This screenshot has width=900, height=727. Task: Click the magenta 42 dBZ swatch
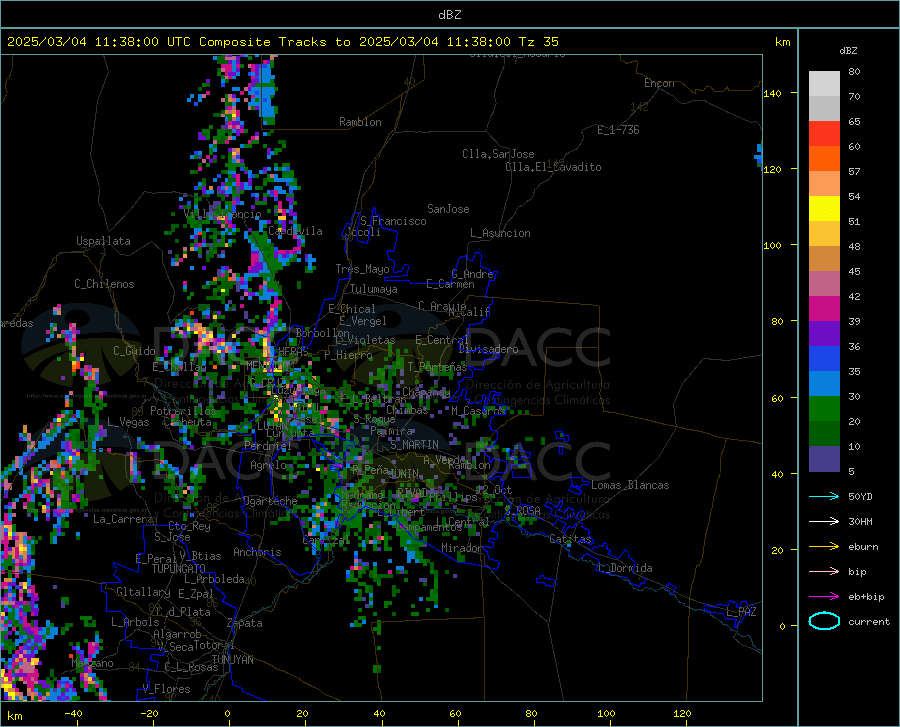824,309
